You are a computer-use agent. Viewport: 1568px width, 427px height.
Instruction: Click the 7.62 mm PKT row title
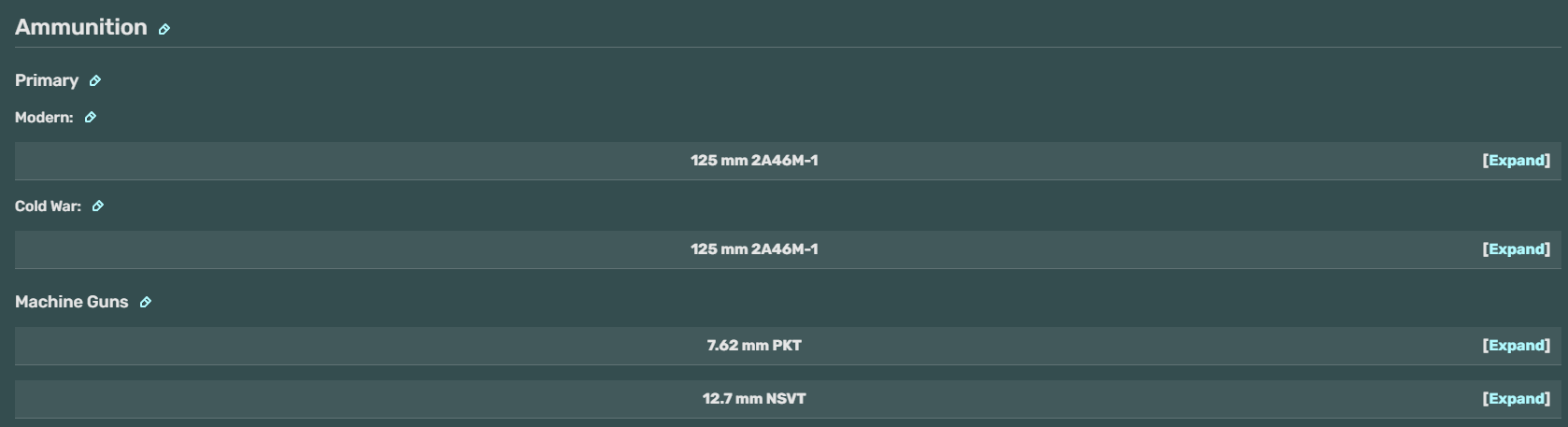pyautogui.click(x=754, y=346)
